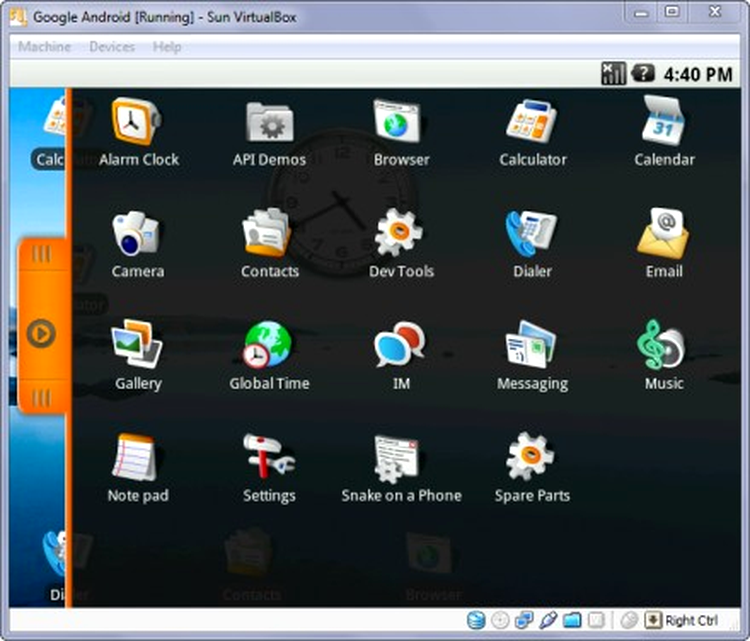The image size is (750, 641).
Task: Open the Note pad app
Action: (x=138, y=468)
